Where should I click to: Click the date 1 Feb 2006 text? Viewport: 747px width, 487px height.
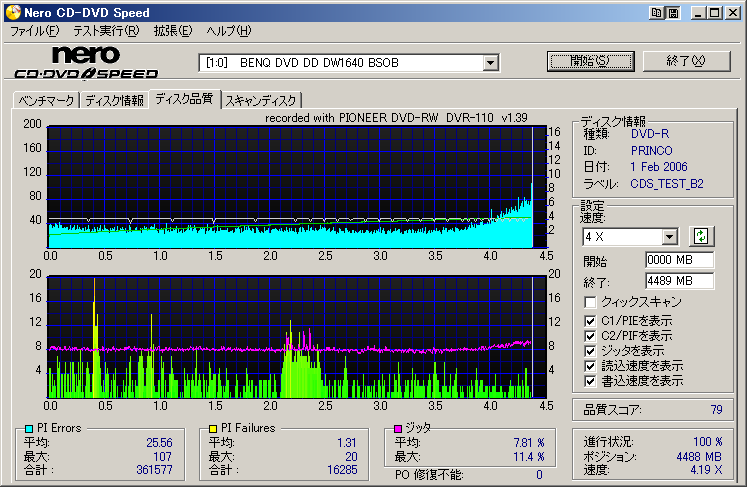pos(659,167)
